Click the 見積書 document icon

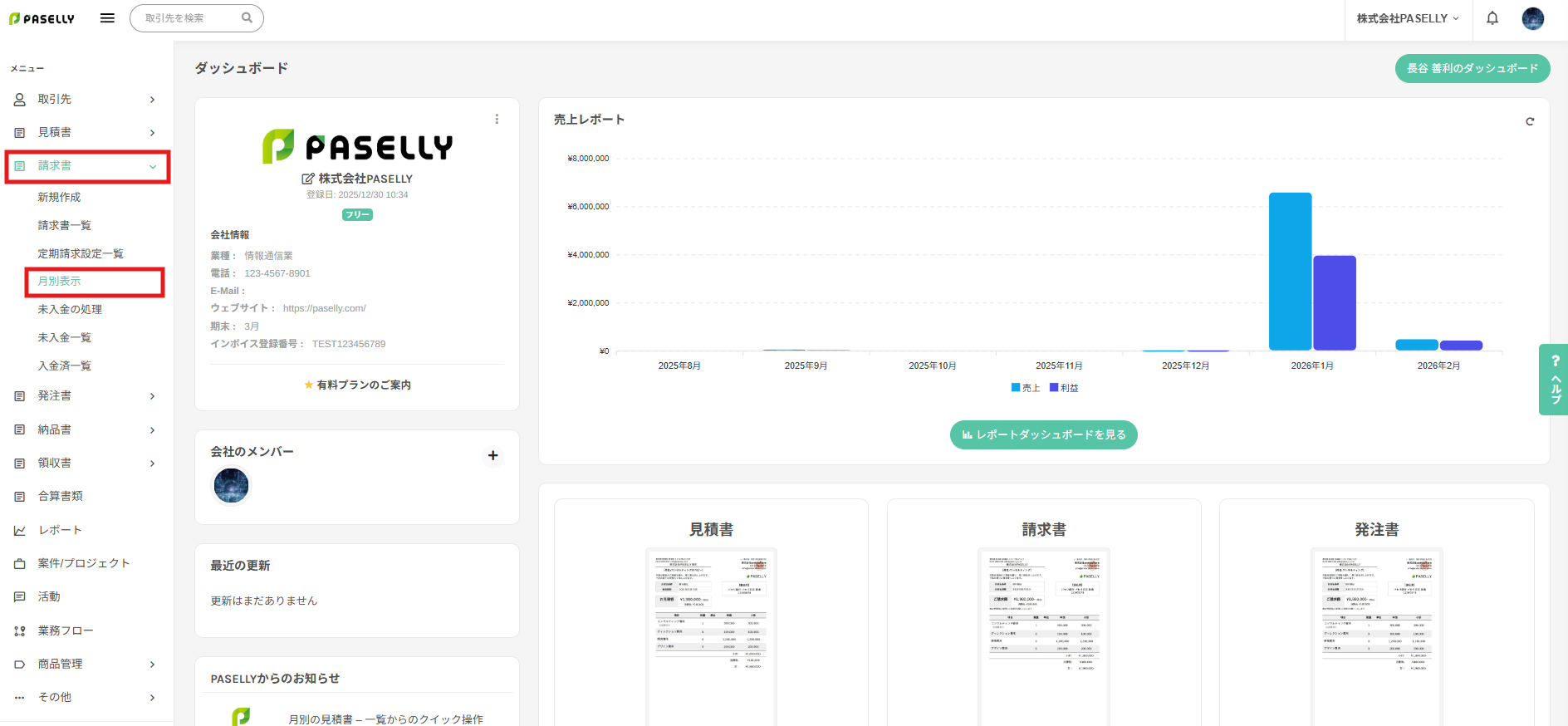pyautogui.click(x=19, y=133)
